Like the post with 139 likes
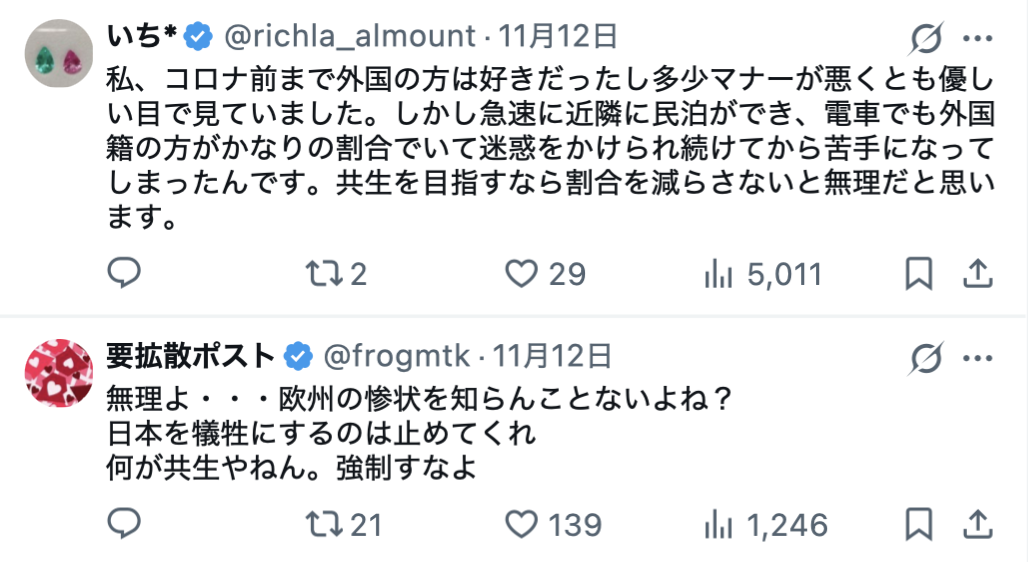Viewport: 1028px width, 562px height. (521, 523)
